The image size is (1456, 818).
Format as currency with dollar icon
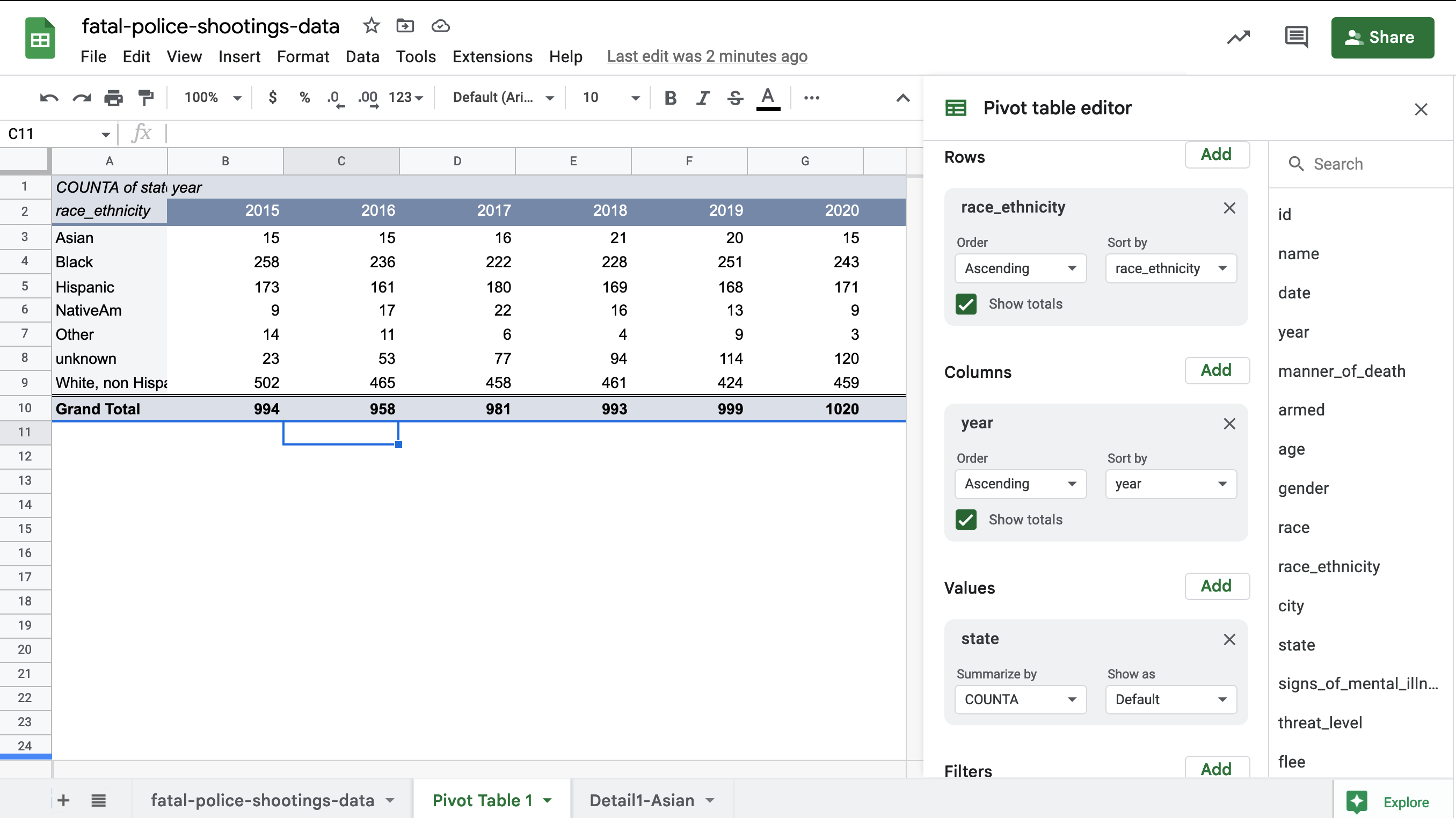[x=272, y=98]
